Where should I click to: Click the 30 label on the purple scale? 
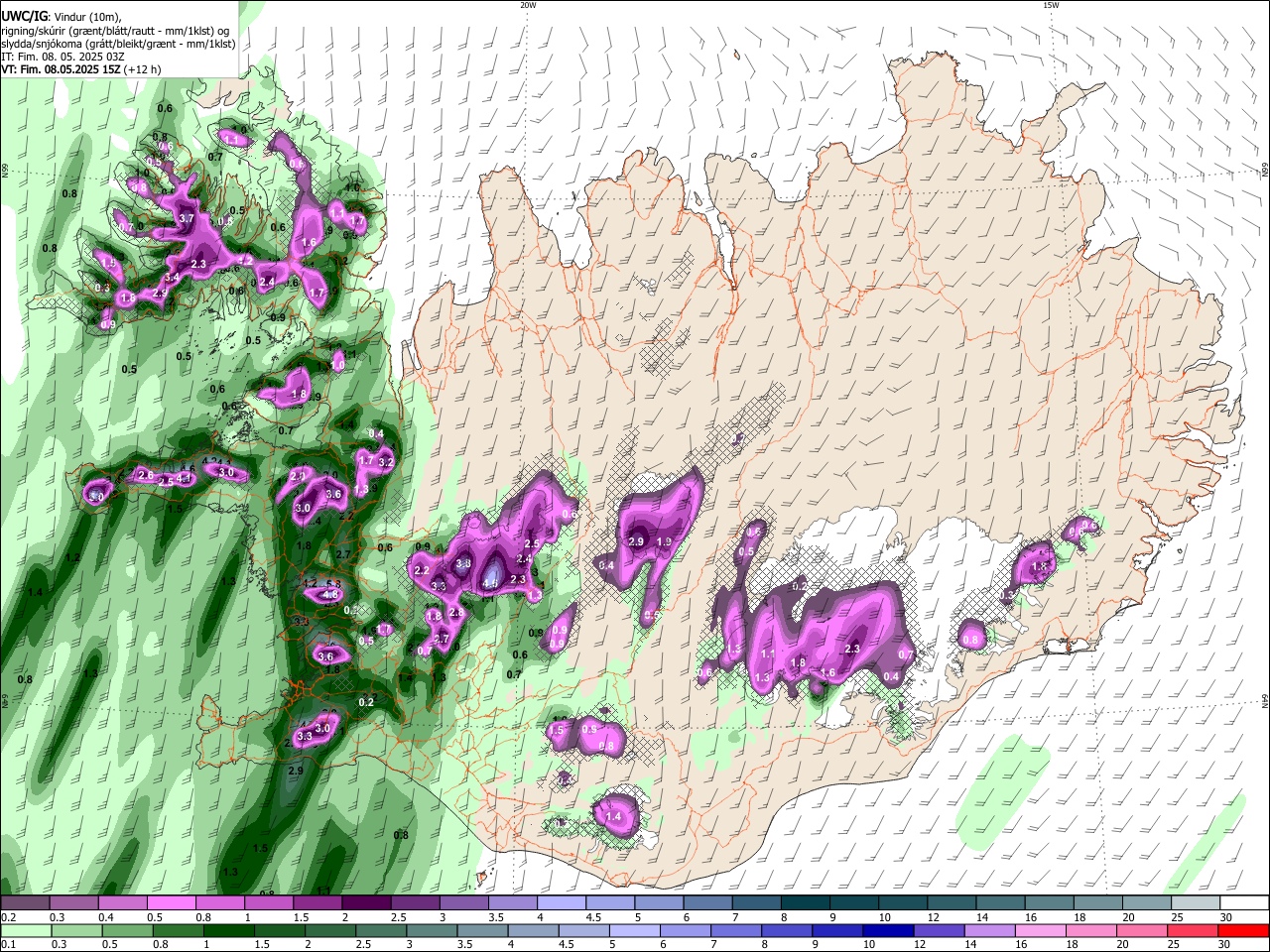click(x=1225, y=917)
